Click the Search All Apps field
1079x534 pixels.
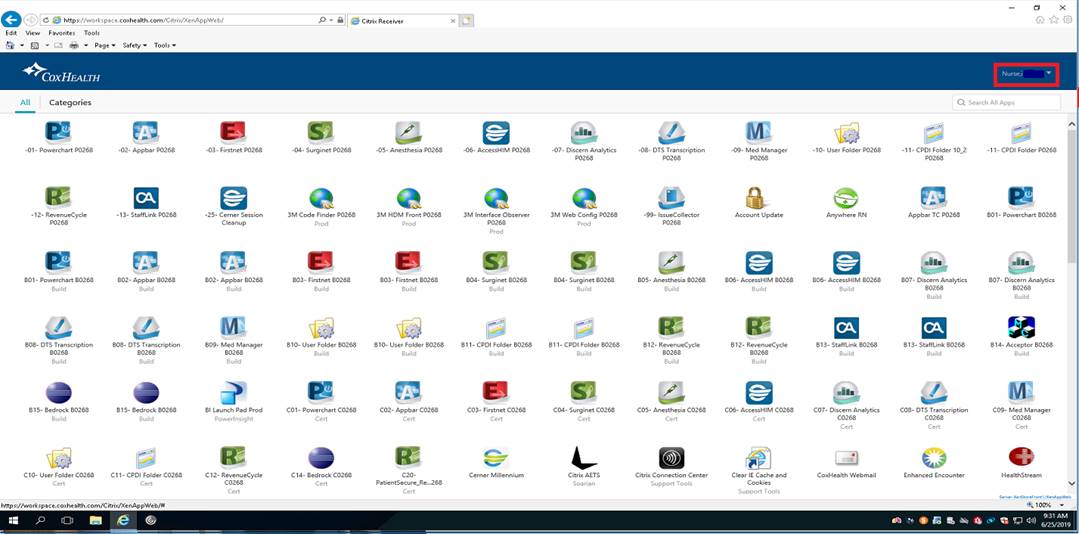coord(1012,102)
